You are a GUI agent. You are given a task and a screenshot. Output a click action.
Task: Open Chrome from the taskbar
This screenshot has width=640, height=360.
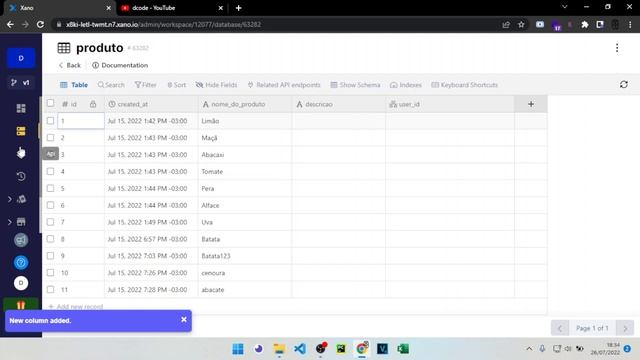[x=362, y=349]
